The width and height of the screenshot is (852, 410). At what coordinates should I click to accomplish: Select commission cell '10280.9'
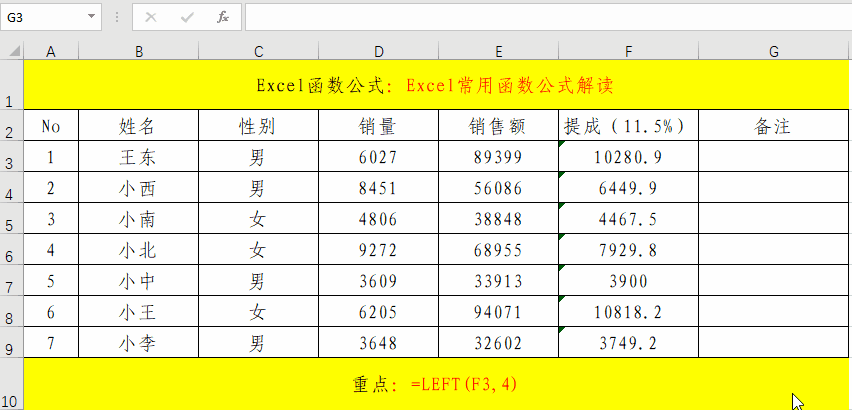tap(629, 156)
